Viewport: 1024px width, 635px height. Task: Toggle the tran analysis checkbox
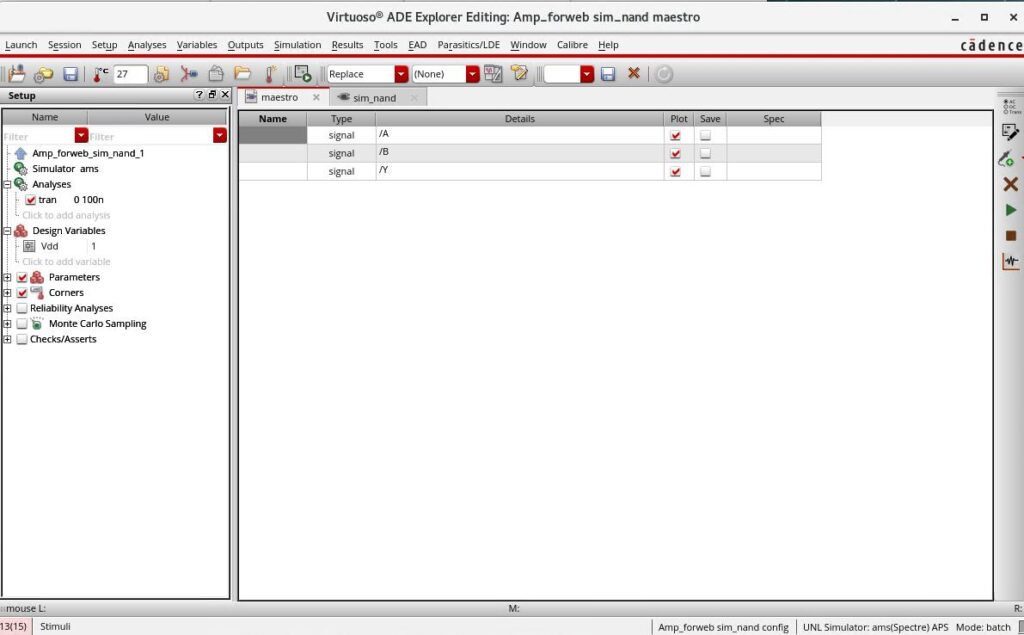click(x=31, y=200)
